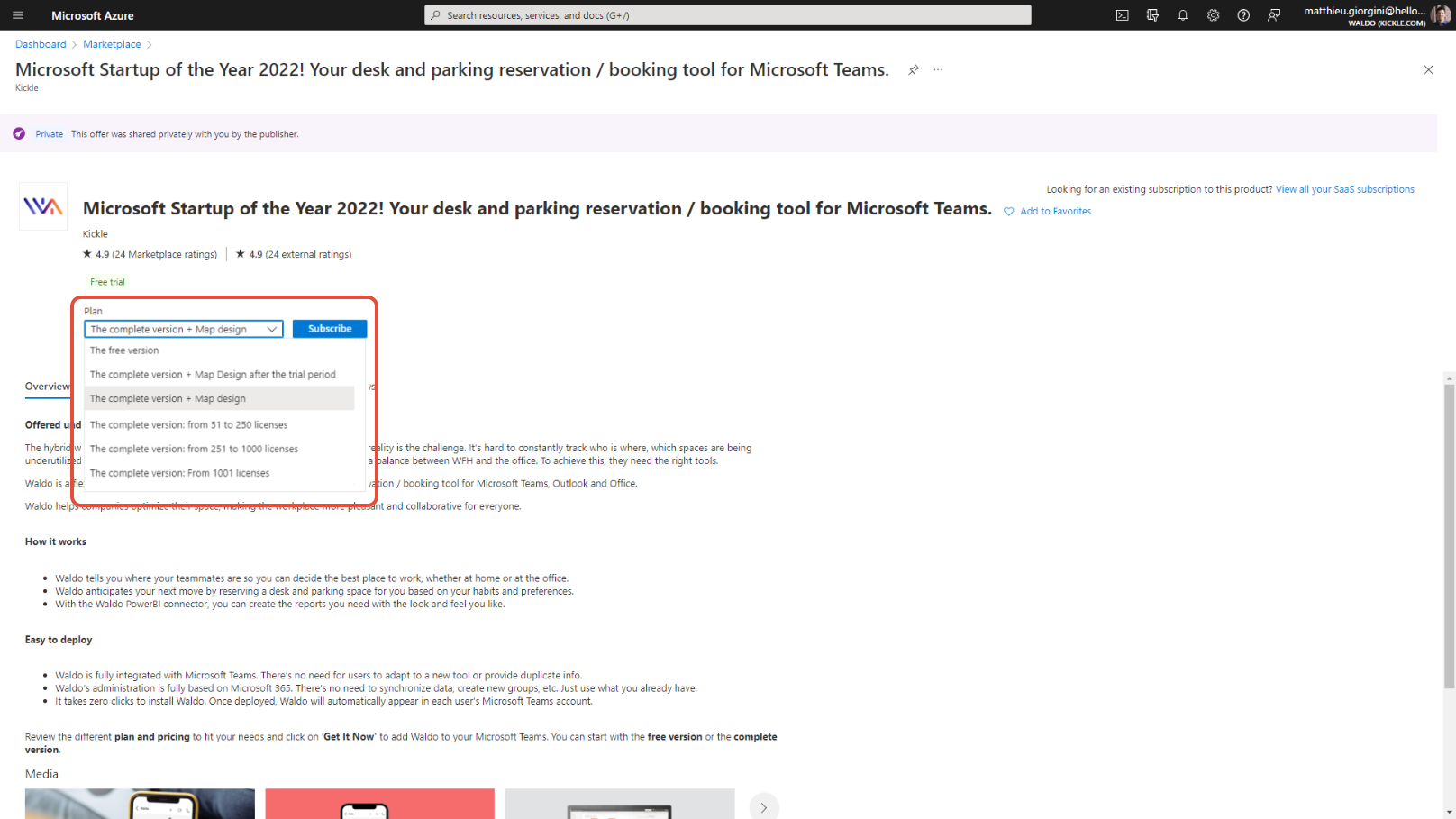
Task: Focus the Search resources, services, and docs box
Action: [x=728, y=15]
